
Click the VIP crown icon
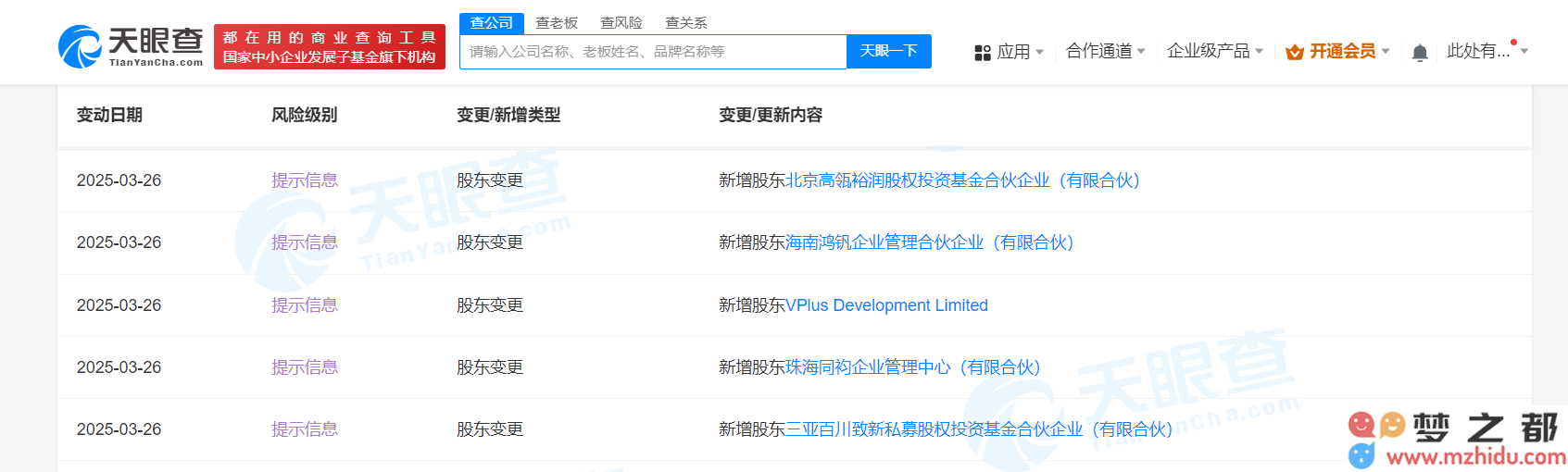point(1295,52)
